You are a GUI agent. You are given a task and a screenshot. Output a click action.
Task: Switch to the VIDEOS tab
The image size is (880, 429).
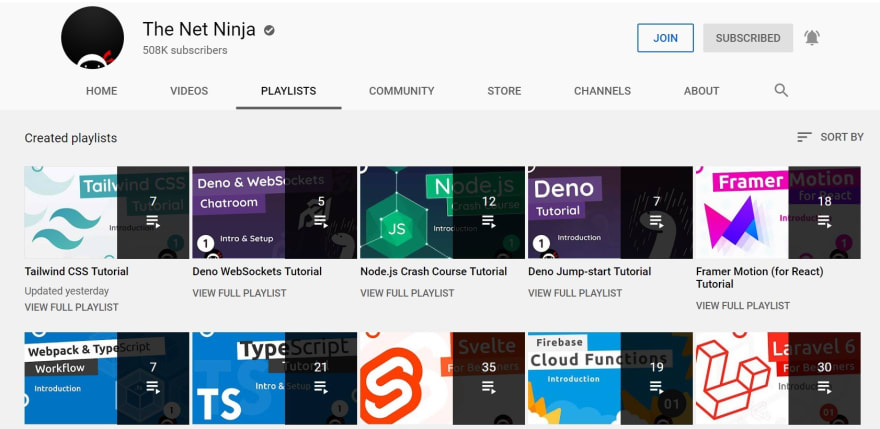[x=189, y=91]
